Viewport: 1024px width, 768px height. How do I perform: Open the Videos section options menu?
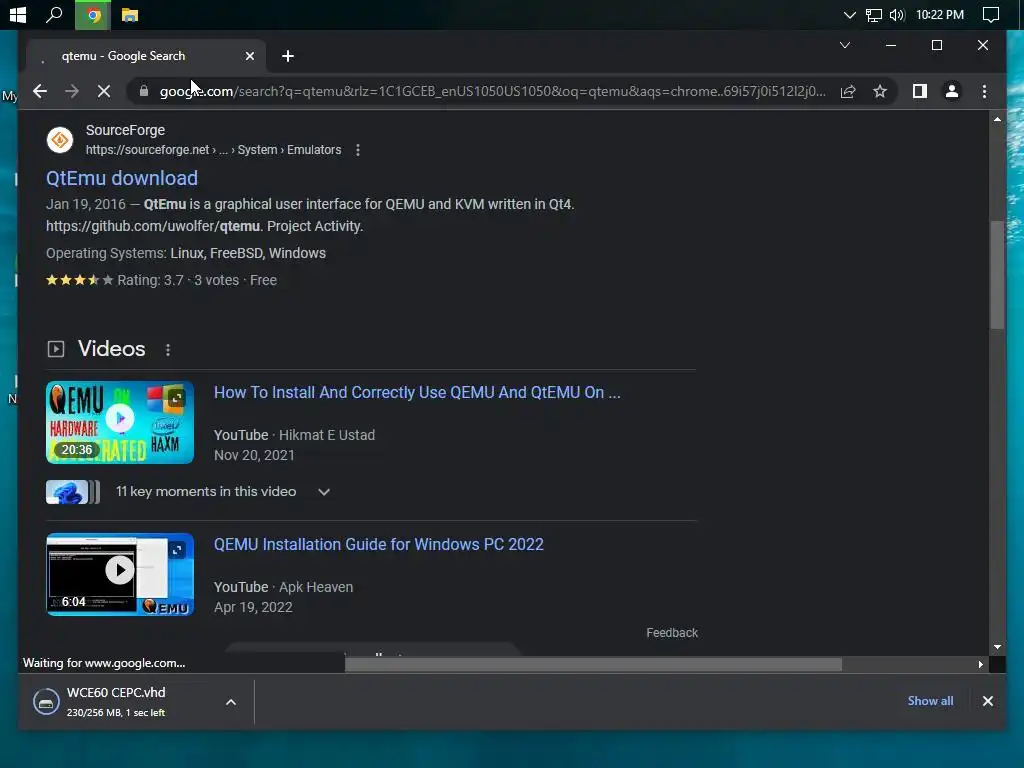[x=168, y=350]
